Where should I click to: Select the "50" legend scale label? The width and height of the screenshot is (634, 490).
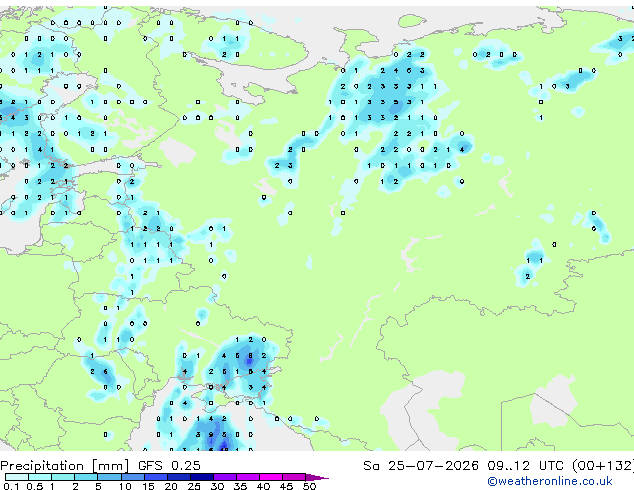tap(310, 486)
